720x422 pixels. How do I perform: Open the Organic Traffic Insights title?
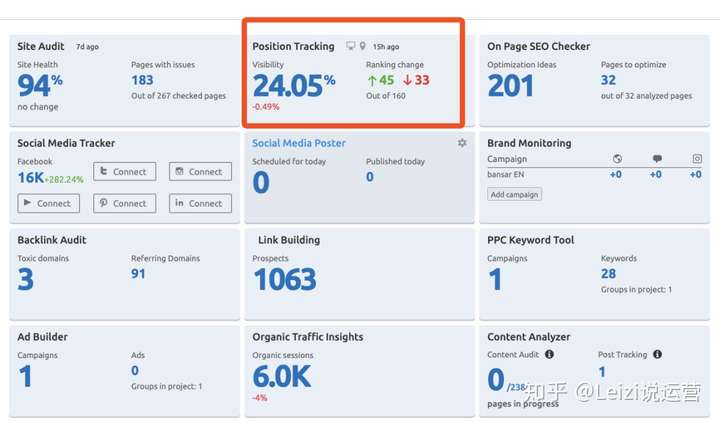[308, 337]
